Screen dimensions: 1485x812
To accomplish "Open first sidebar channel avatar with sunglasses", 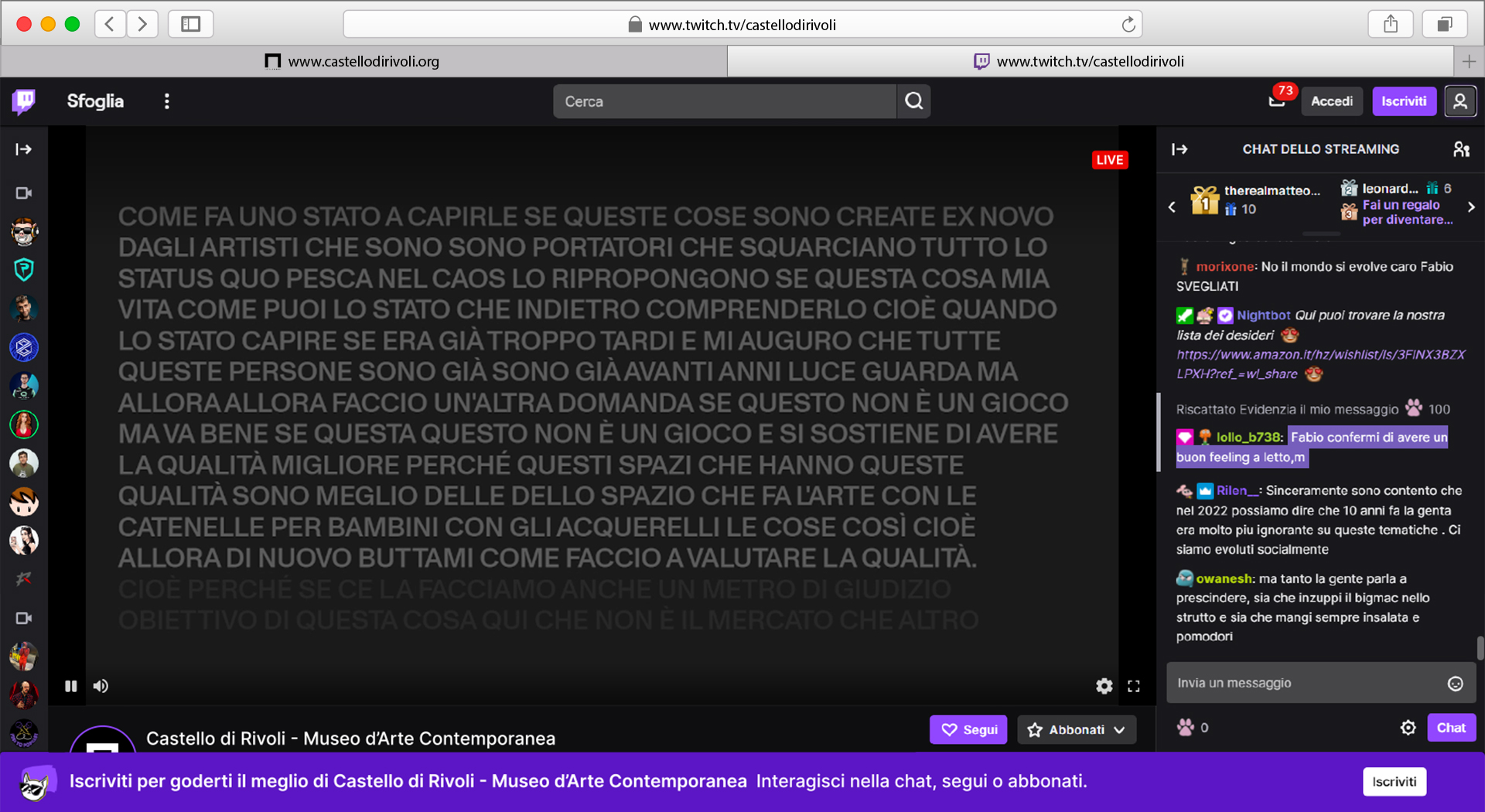I will point(24,231).
